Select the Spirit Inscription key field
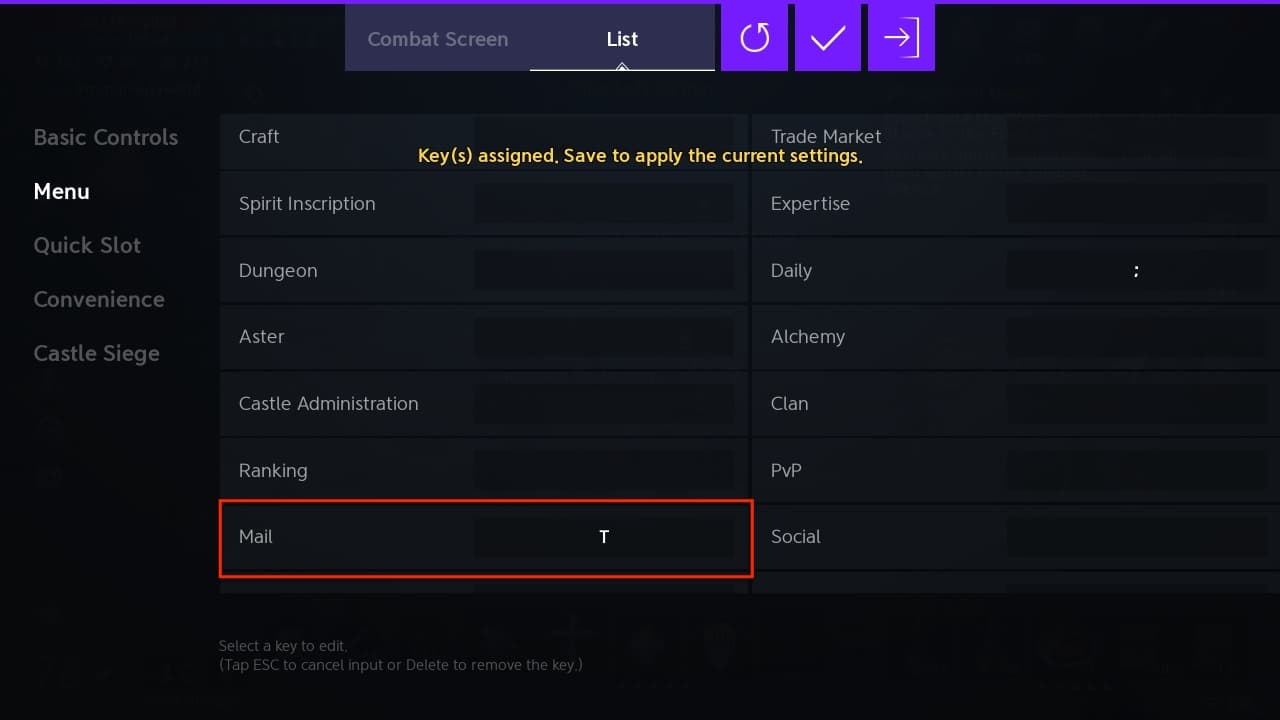This screenshot has width=1280, height=720. point(604,203)
